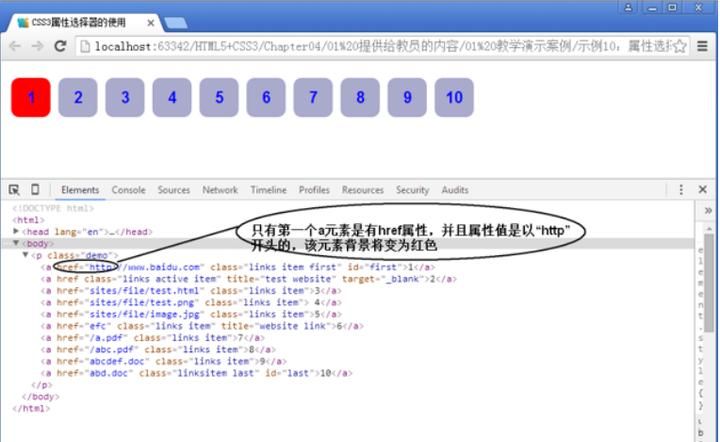
Task: Click the link box numbered 3
Action: (125, 97)
